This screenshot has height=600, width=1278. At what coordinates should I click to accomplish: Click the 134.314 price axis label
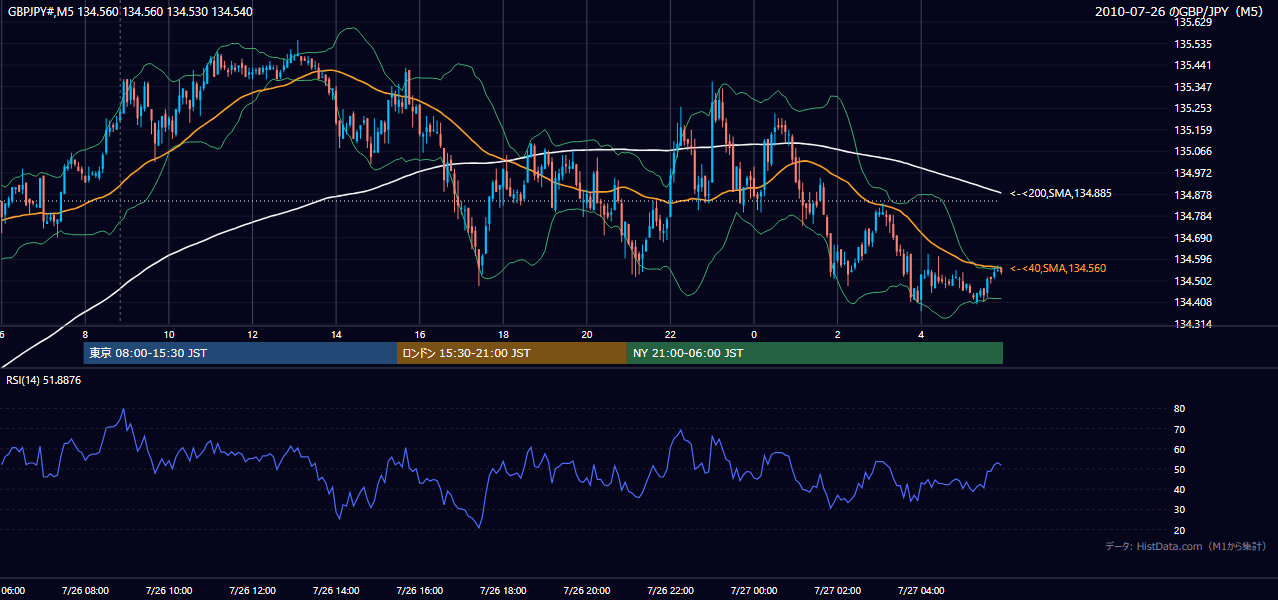[x=1193, y=324]
